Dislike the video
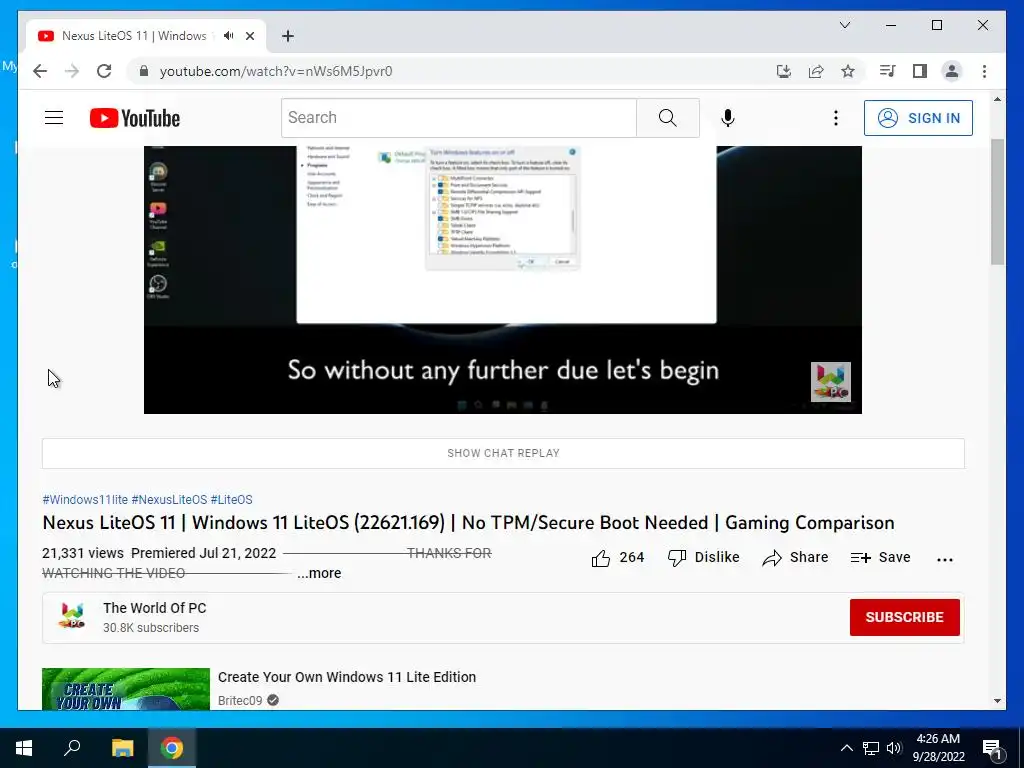The image size is (1024, 768). click(703, 558)
